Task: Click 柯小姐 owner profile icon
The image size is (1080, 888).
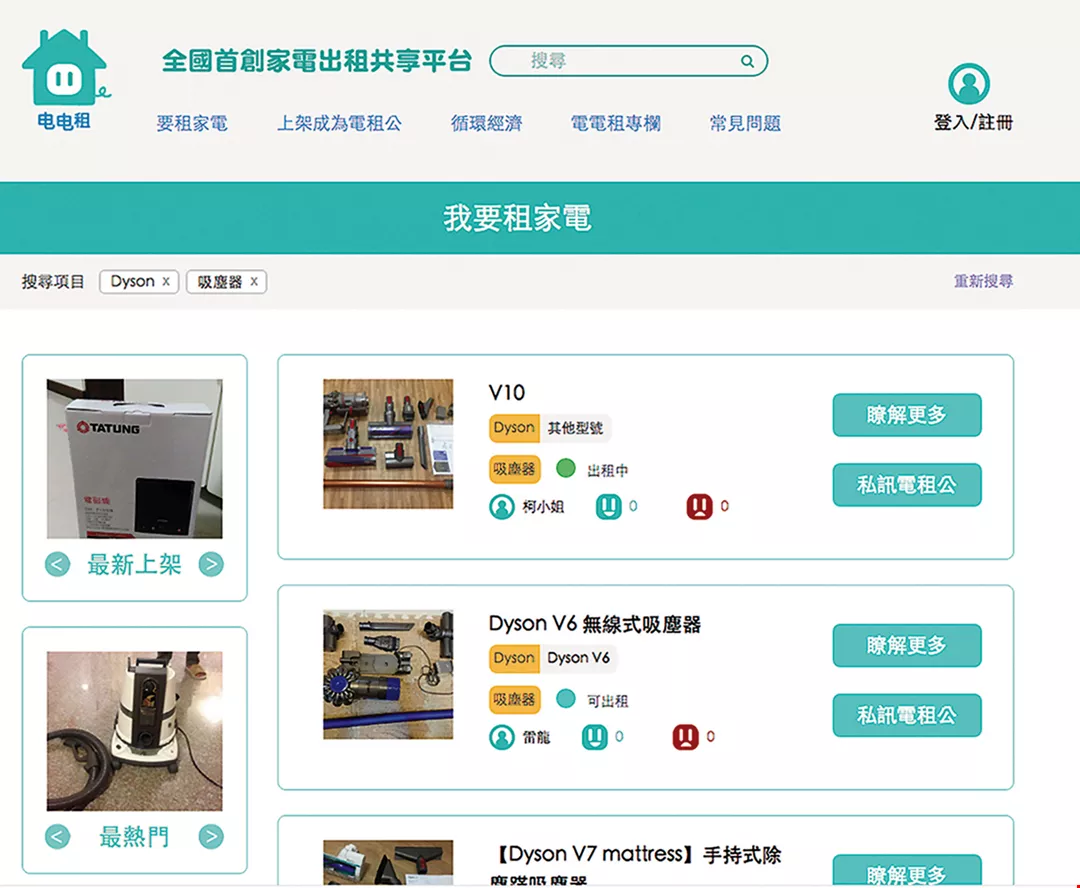Action: coord(501,507)
